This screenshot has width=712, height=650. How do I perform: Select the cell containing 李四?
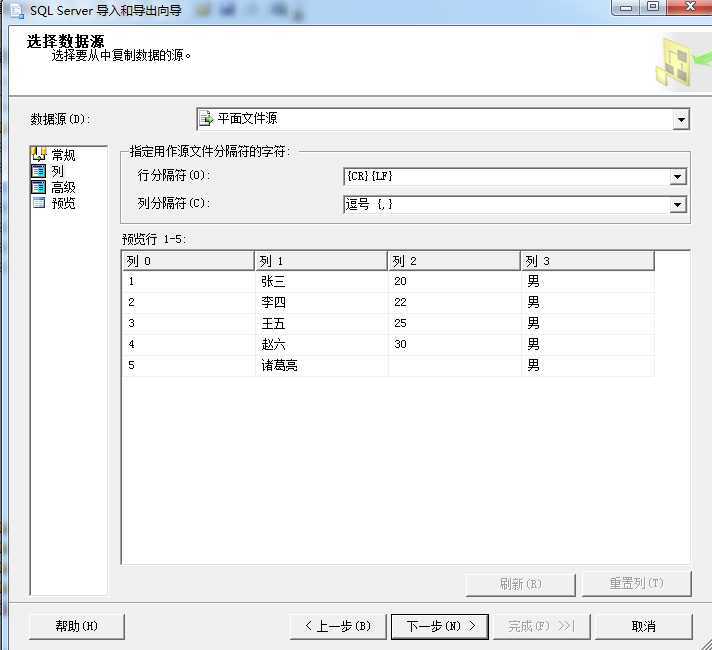(x=321, y=303)
